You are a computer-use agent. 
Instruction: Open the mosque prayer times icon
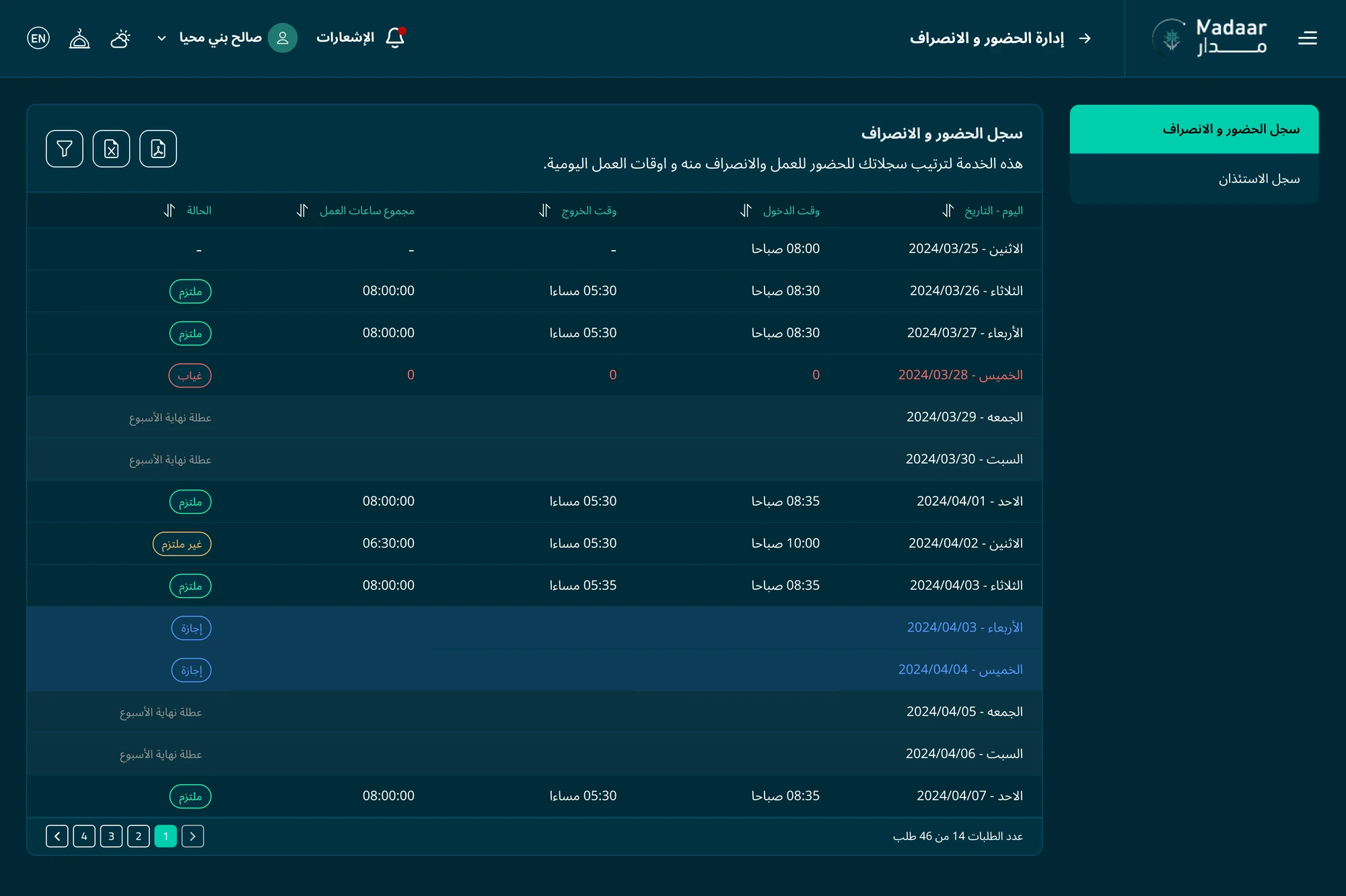pos(79,38)
